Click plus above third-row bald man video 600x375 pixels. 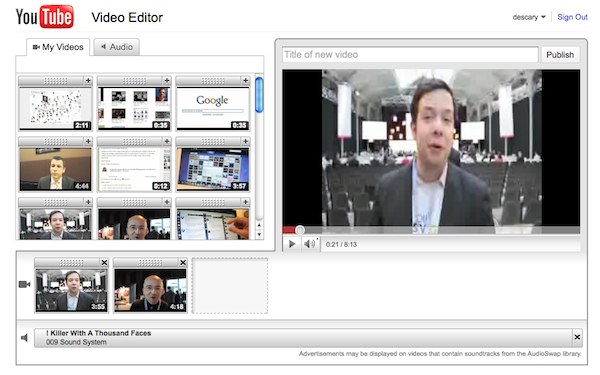[x=167, y=202]
